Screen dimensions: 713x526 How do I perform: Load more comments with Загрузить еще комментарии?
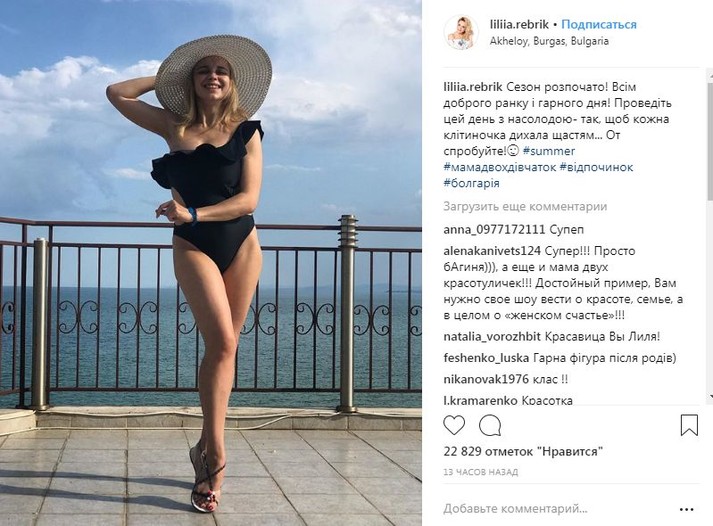[525, 207]
